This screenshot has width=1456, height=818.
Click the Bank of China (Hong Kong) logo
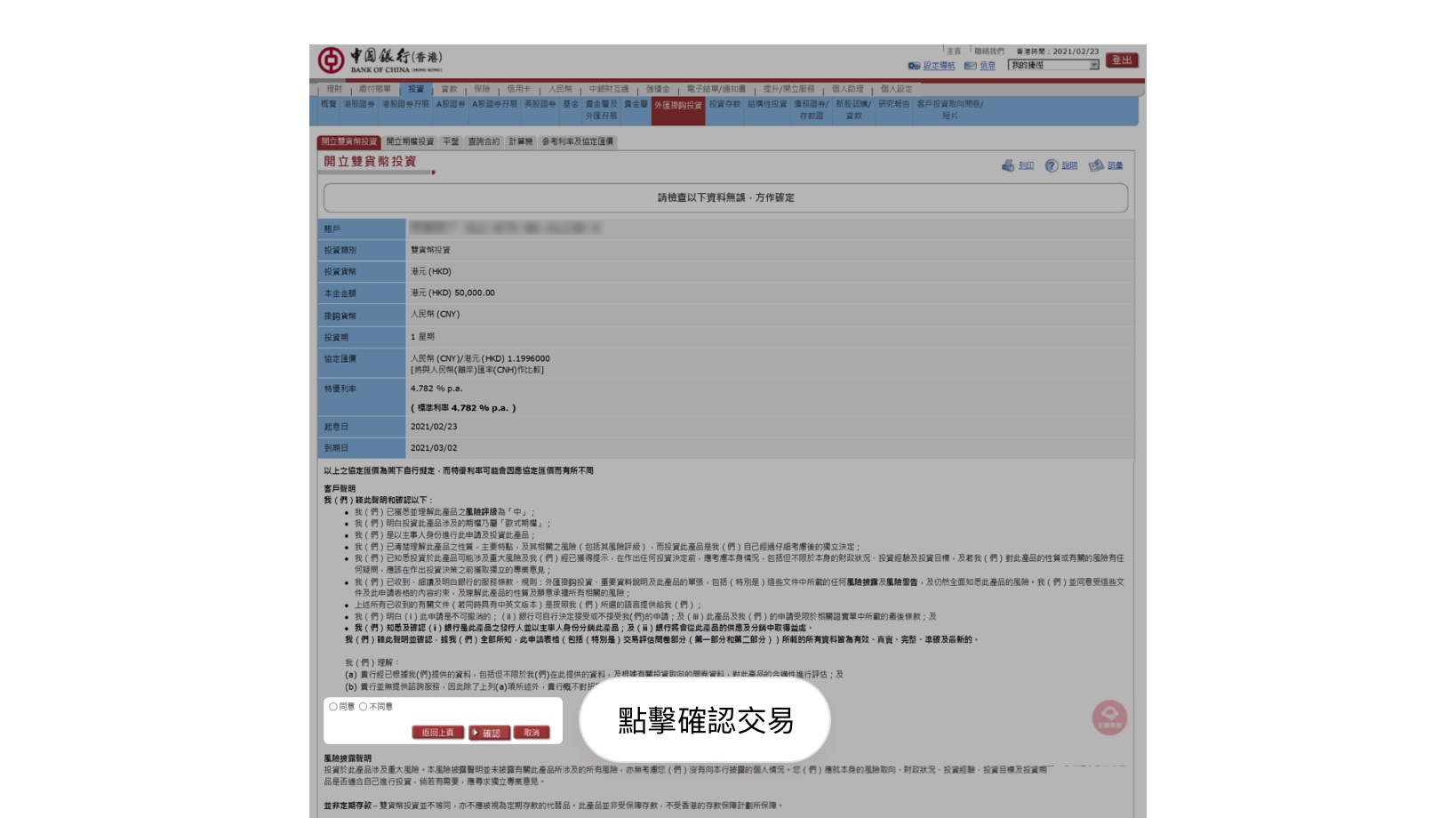[380, 60]
